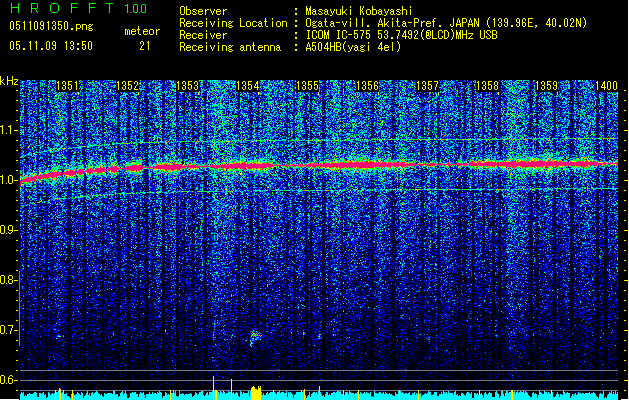The height and width of the screenshot is (400, 629).
Task: Click the Receiver label
Action: tap(203, 35)
